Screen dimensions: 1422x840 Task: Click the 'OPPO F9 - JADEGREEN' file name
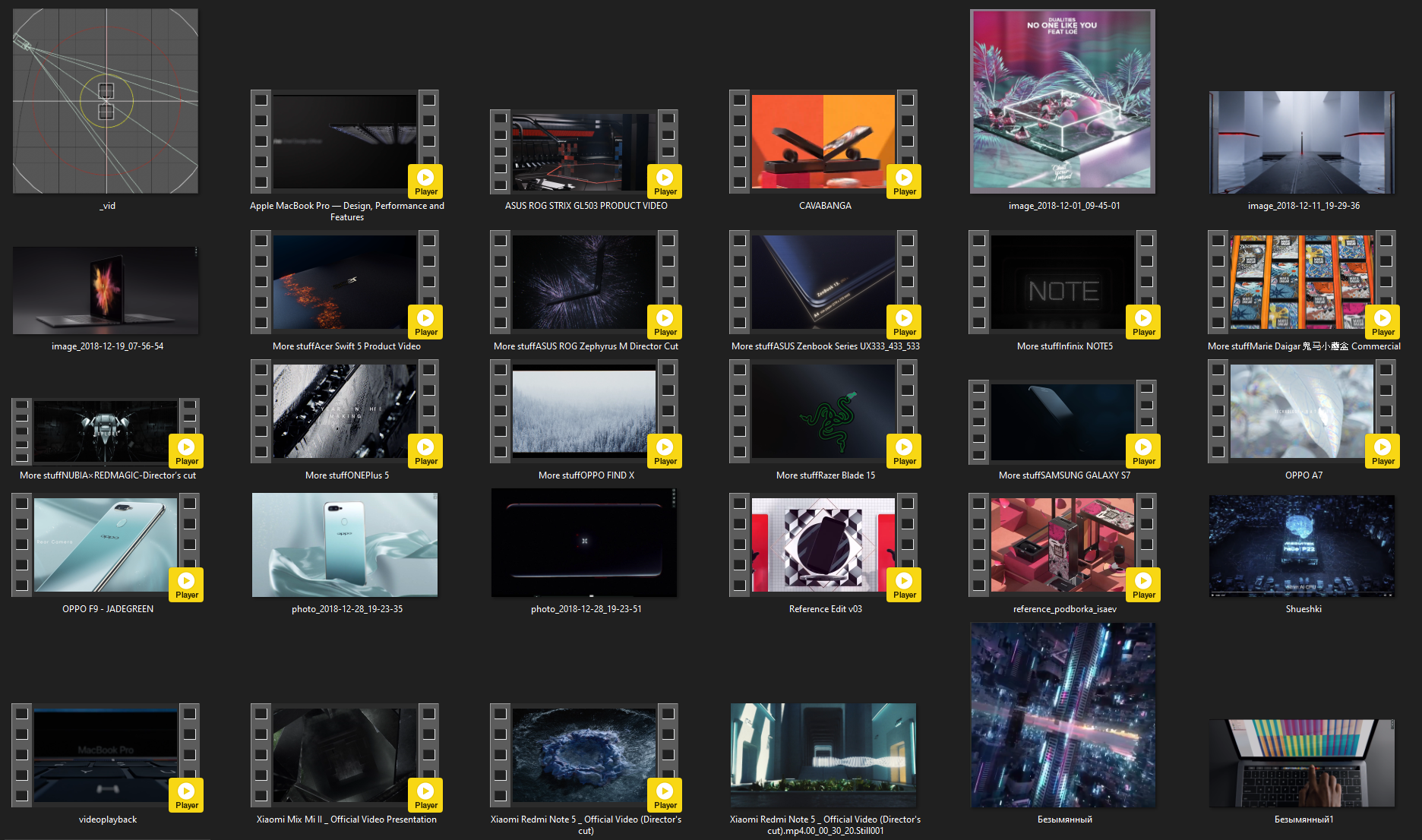point(108,609)
